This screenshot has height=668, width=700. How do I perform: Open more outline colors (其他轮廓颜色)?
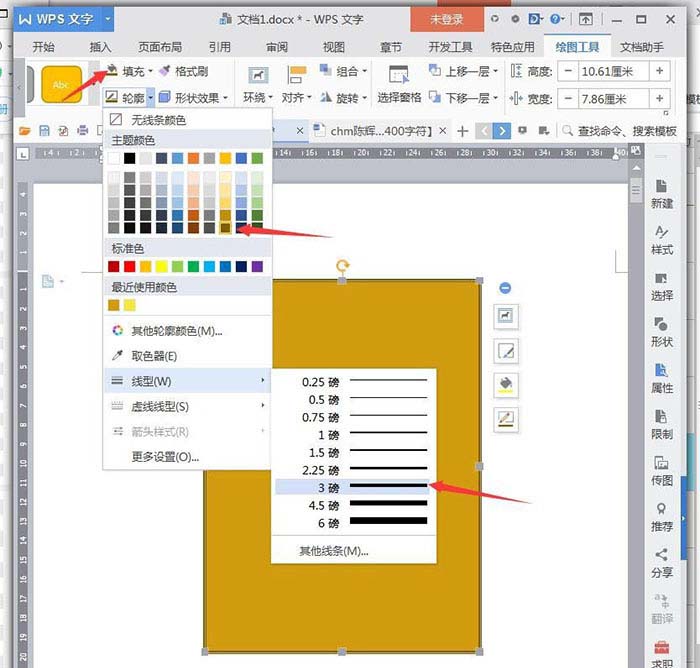pos(187,330)
